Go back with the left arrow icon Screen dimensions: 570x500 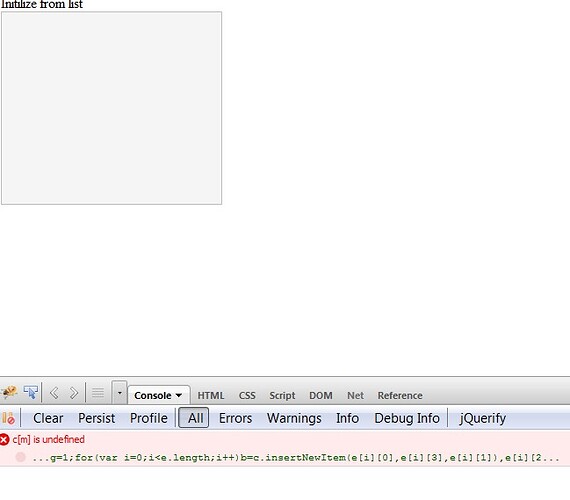[x=54, y=393]
